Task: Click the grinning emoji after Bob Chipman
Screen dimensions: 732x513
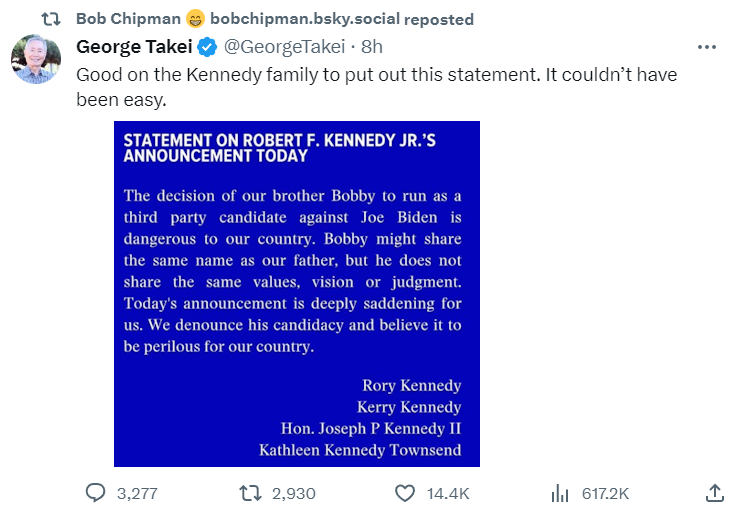Action: pos(195,19)
